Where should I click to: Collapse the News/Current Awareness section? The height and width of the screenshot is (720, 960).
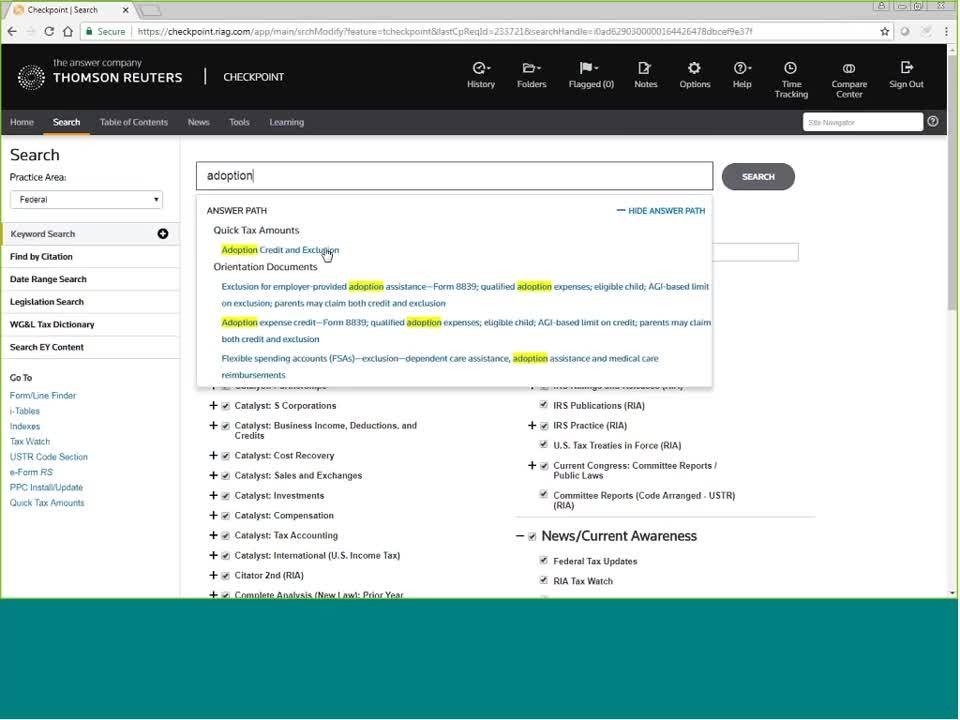click(520, 536)
